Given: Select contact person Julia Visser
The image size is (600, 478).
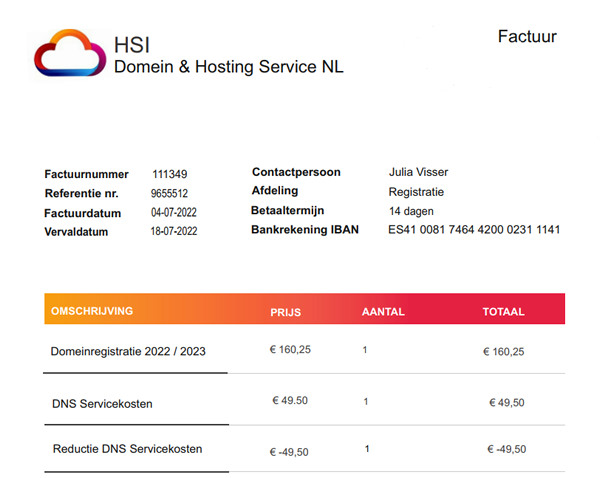Looking at the screenshot, I should (418, 172).
